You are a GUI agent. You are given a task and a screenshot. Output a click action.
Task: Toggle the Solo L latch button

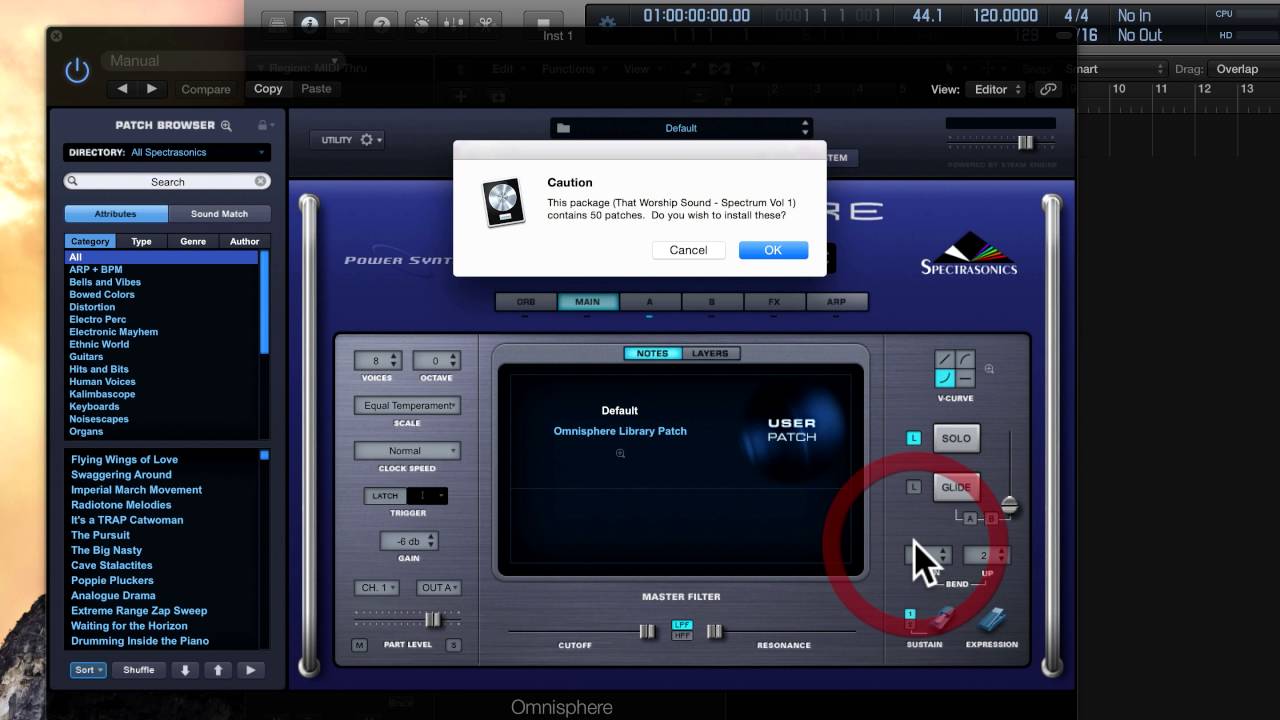point(913,438)
